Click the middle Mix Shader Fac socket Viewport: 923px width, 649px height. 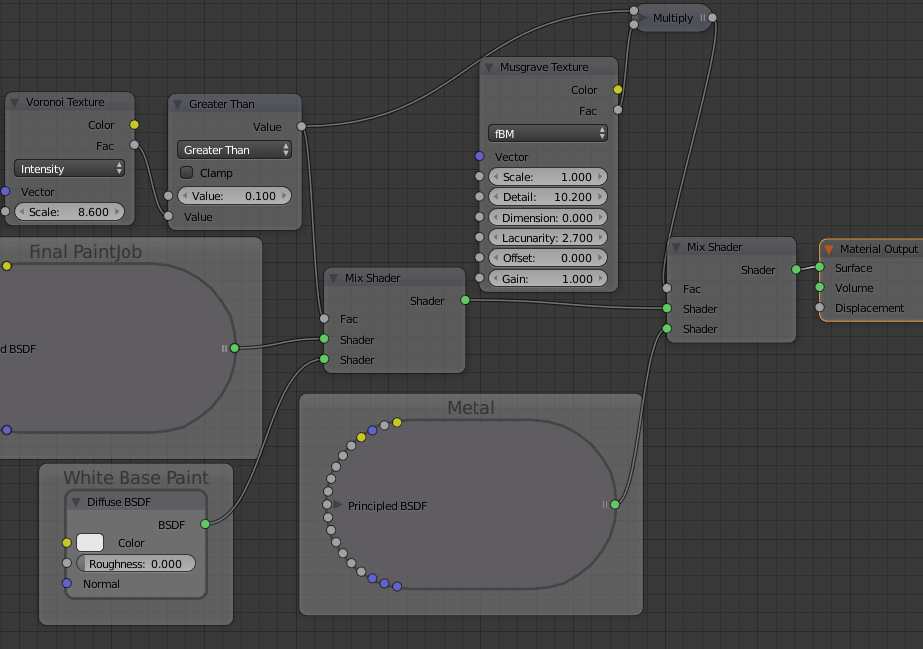324,318
